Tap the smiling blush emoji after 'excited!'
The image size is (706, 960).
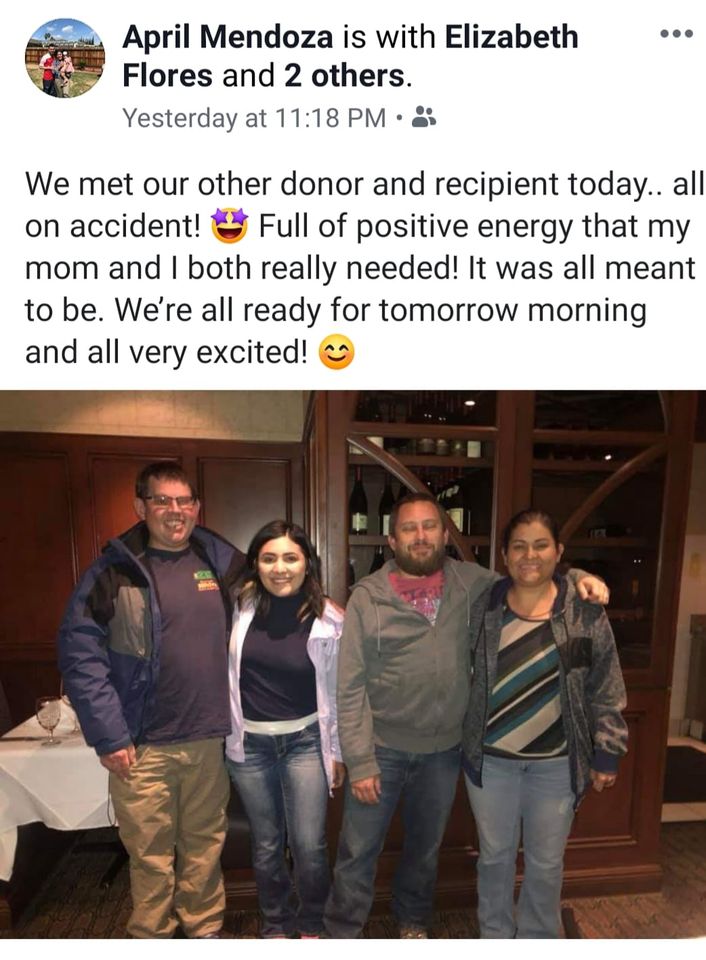(337, 353)
